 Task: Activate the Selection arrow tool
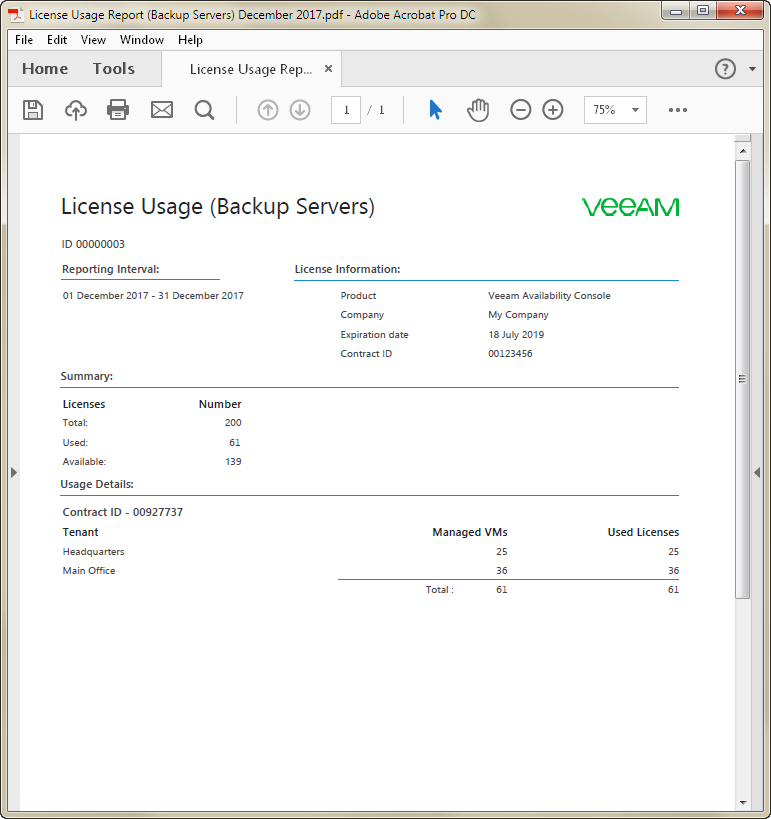coord(435,110)
